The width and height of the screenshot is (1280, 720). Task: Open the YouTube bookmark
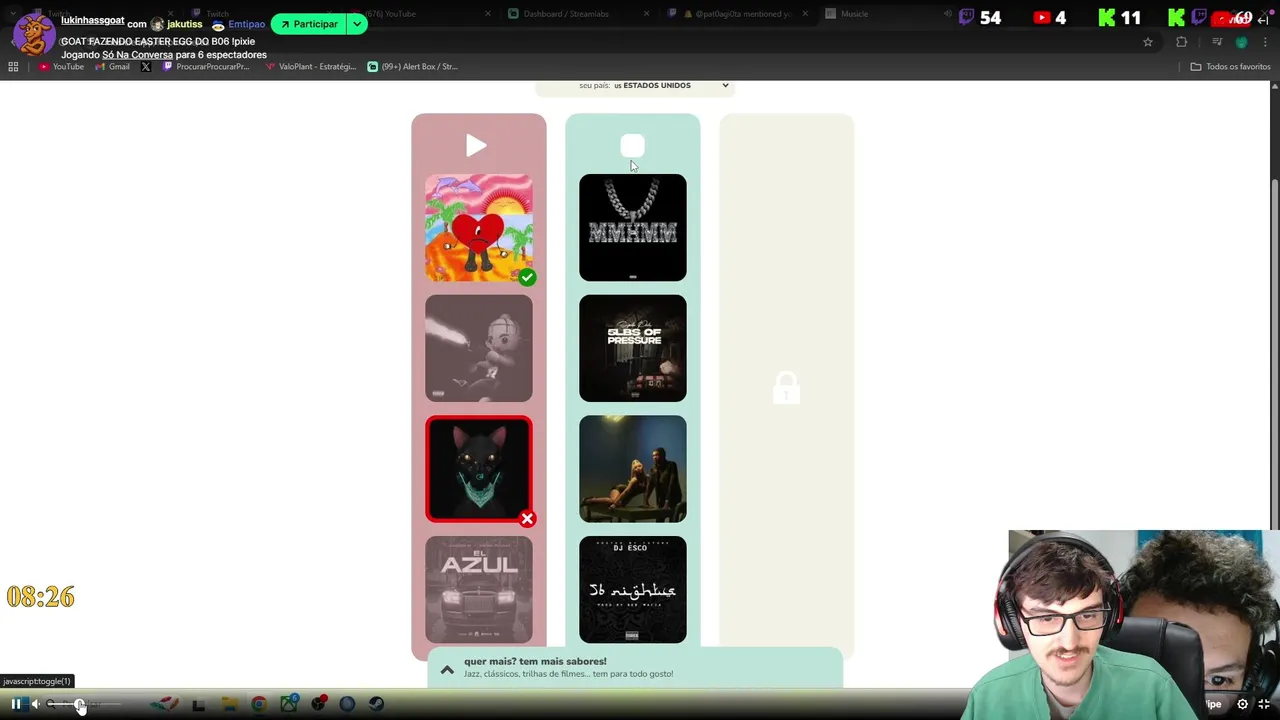click(x=62, y=67)
